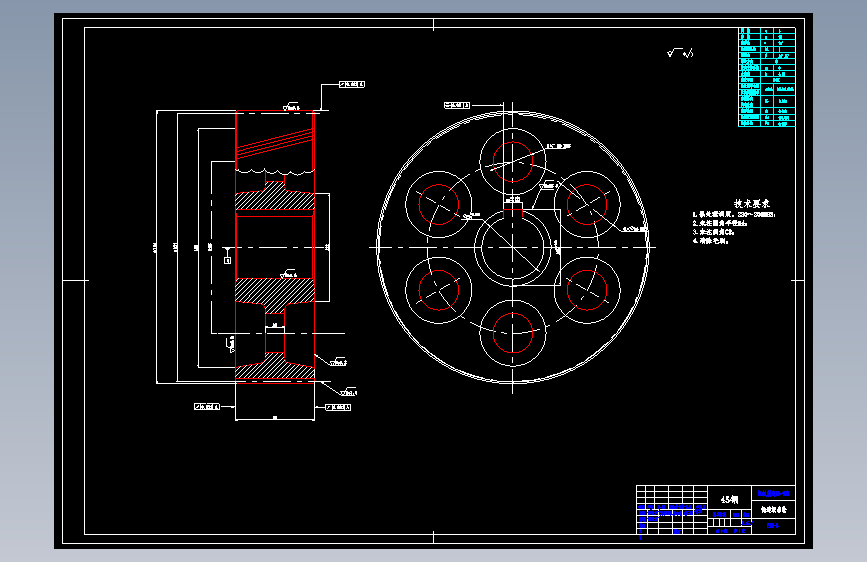Select technical requirement line number 2
This screenshot has width=867, height=562.
tap(720, 223)
